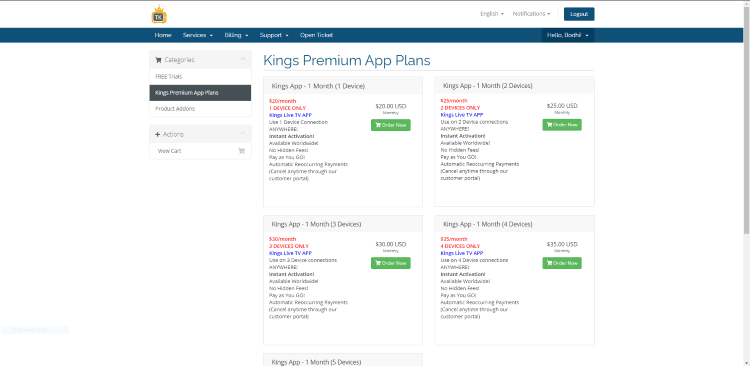
Task: Click the red $20/month text
Action: 283,101
